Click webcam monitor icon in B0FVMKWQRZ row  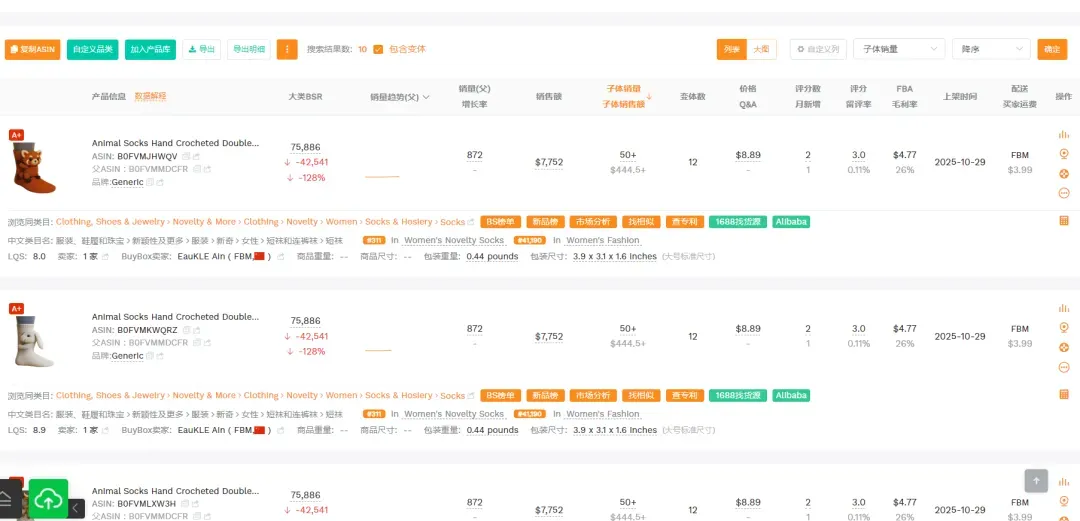tap(1063, 327)
